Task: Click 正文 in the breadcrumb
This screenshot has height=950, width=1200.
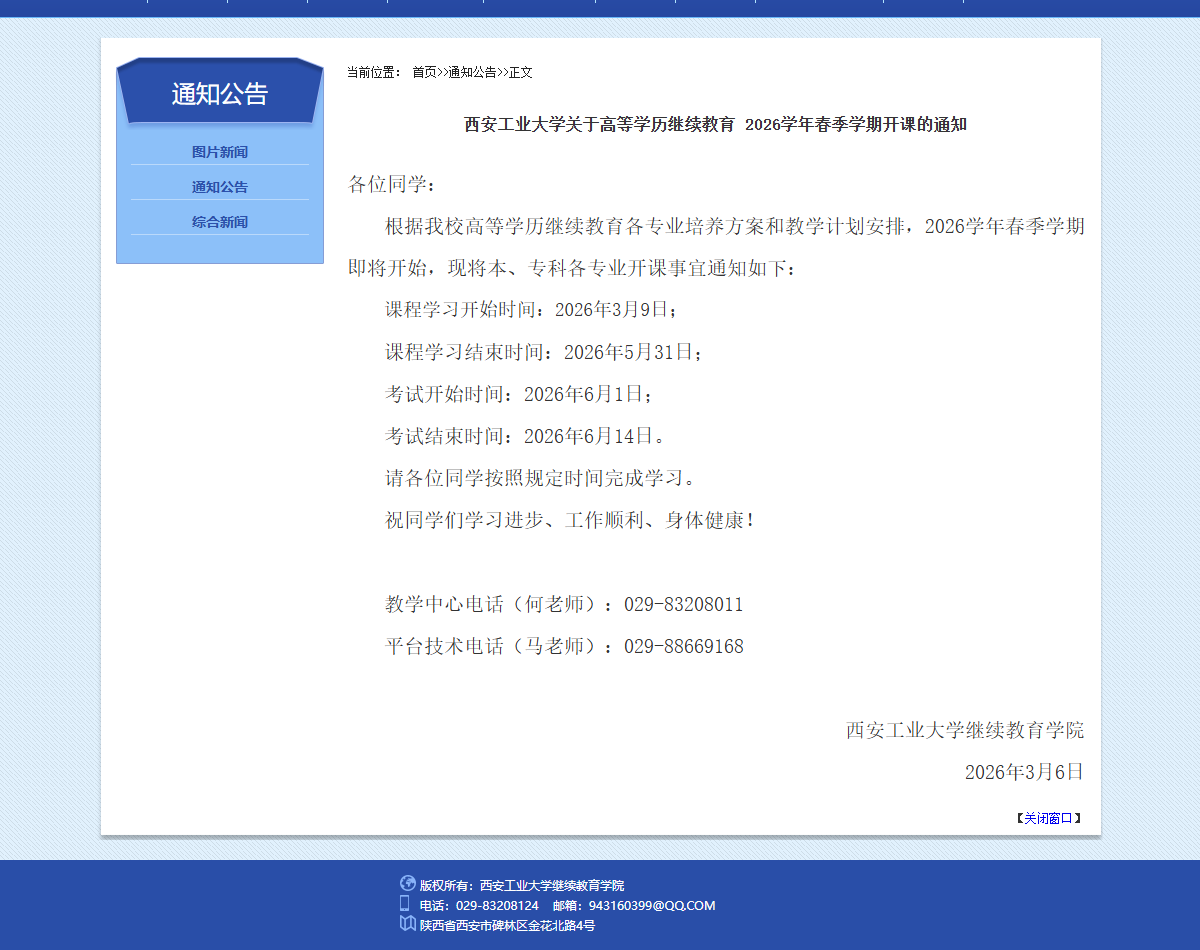Action: click(x=521, y=72)
